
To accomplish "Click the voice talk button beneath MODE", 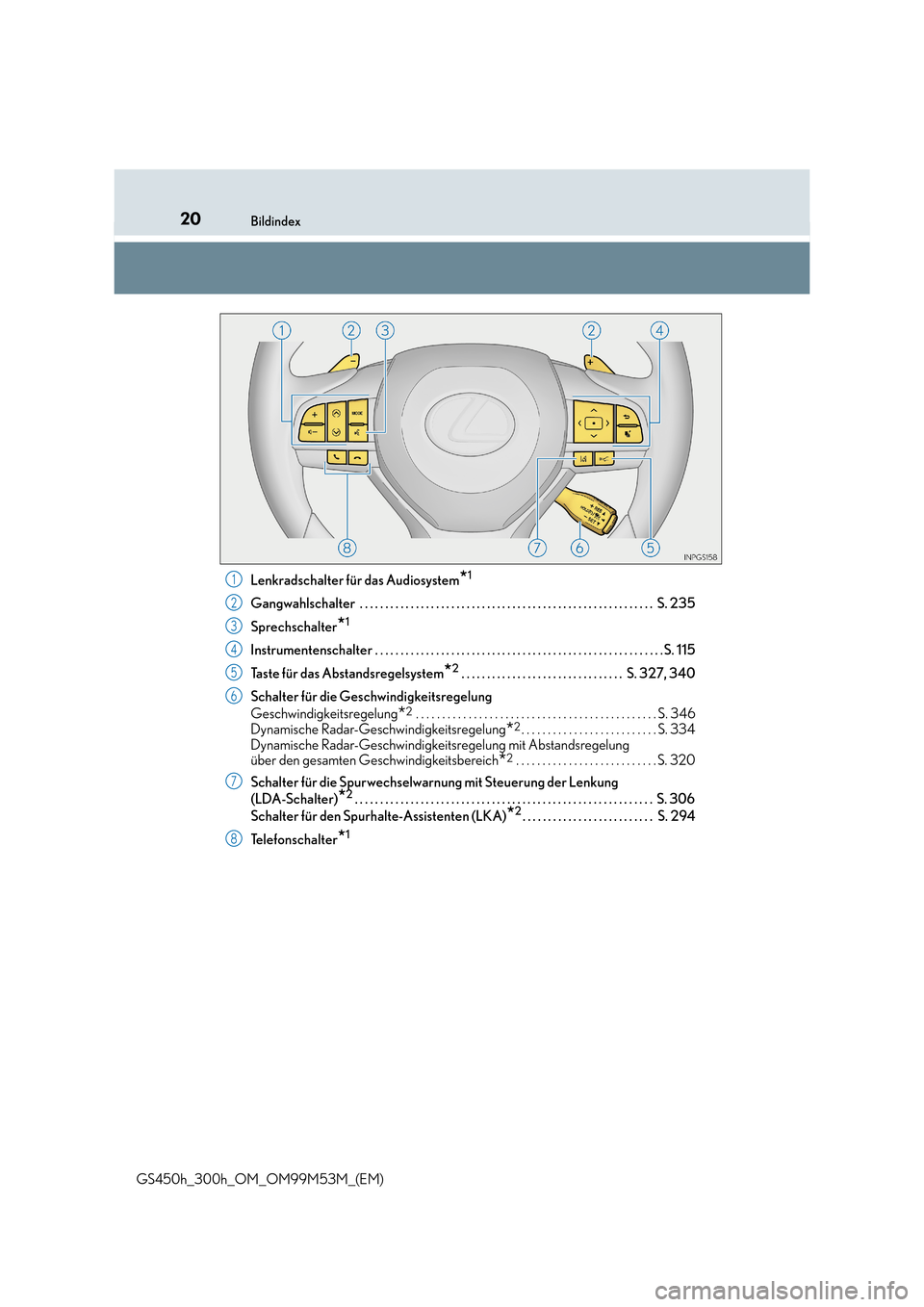I will pyautogui.click(x=357, y=432).
